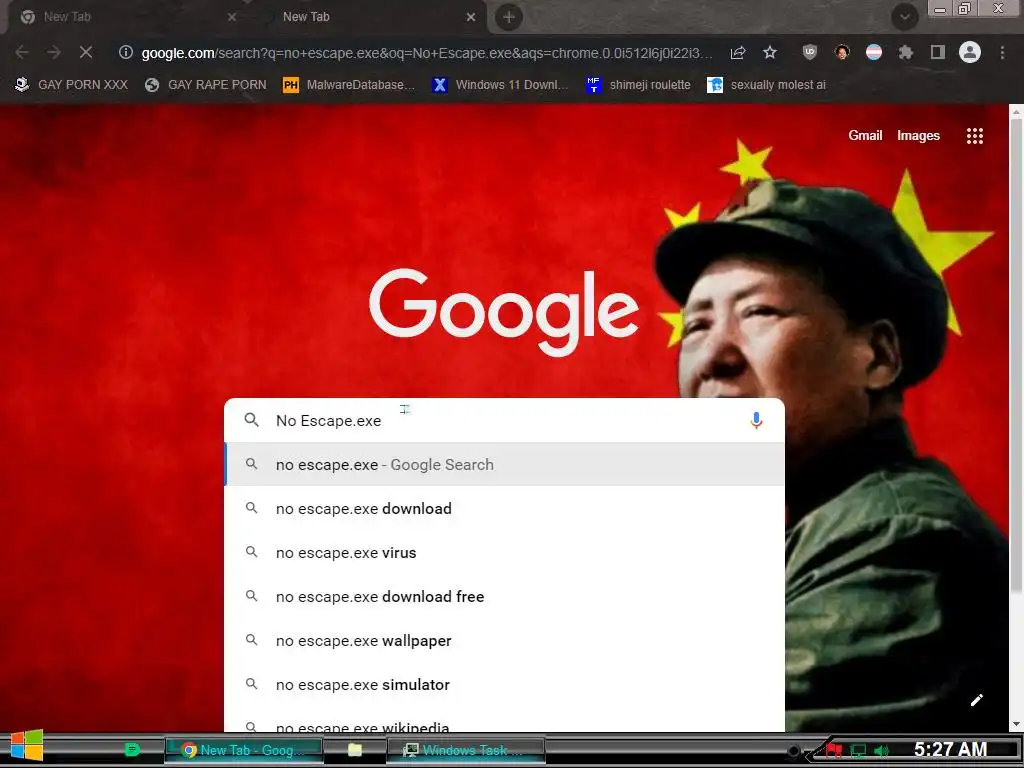Go forward to the next page
The height and width of the screenshot is (768, 1024).
coord(54,52)
